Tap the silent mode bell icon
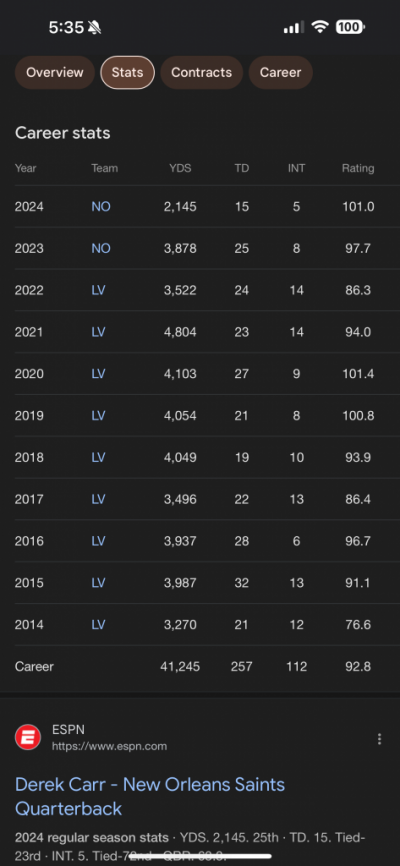The width and height of the screenshot is (400, 866). coord(94,27)
